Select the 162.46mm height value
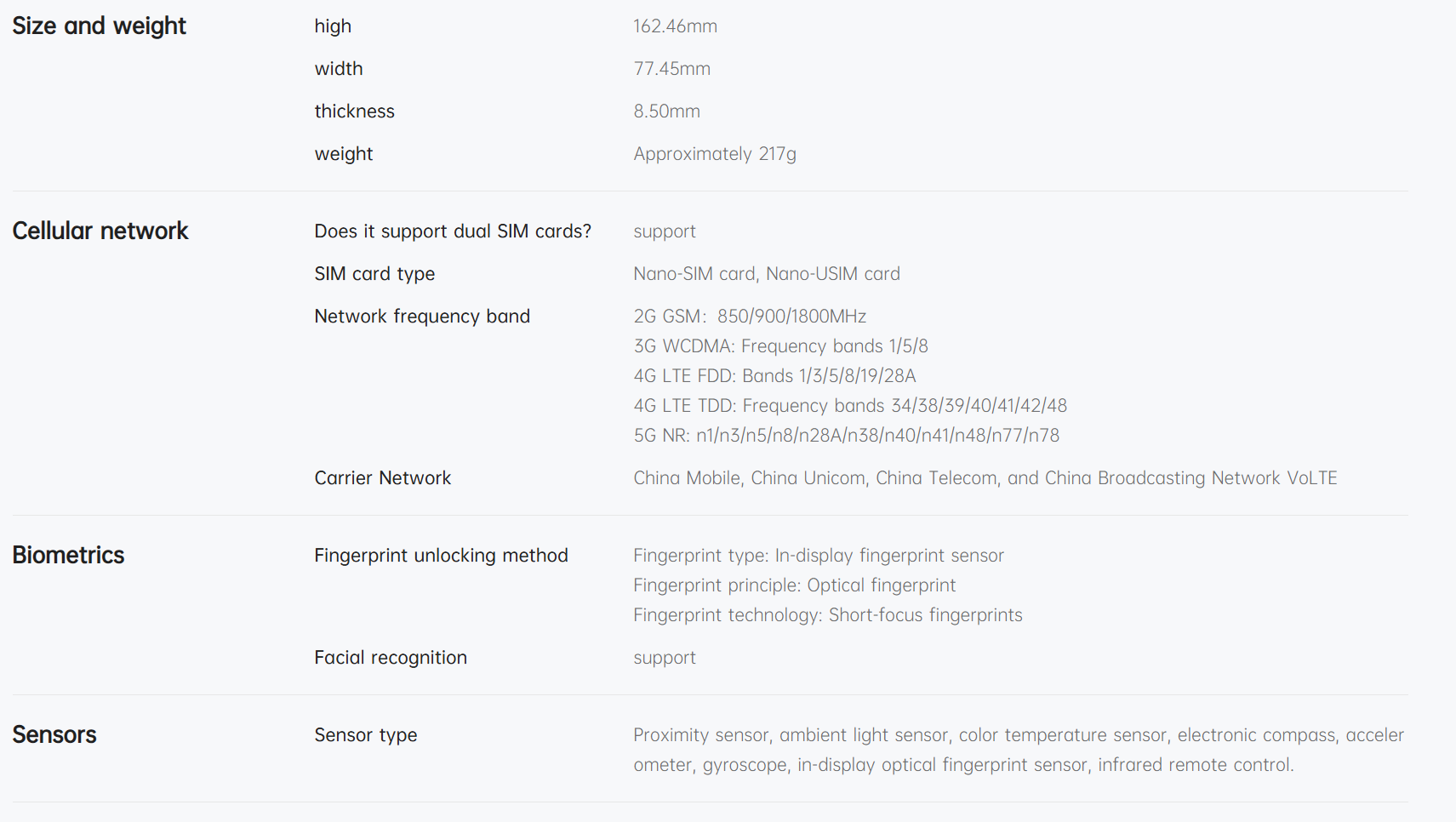This screenshot has width=1456, height=822. [x=675, y=26]
